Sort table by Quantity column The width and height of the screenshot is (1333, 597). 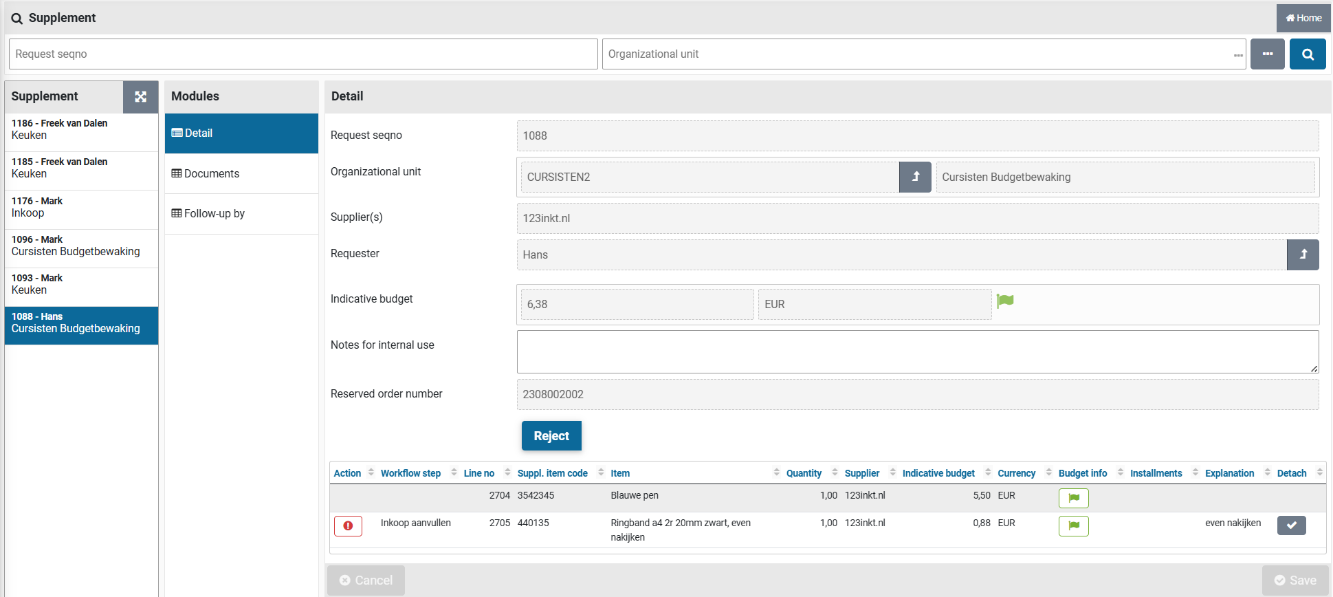tap(803, 473)
